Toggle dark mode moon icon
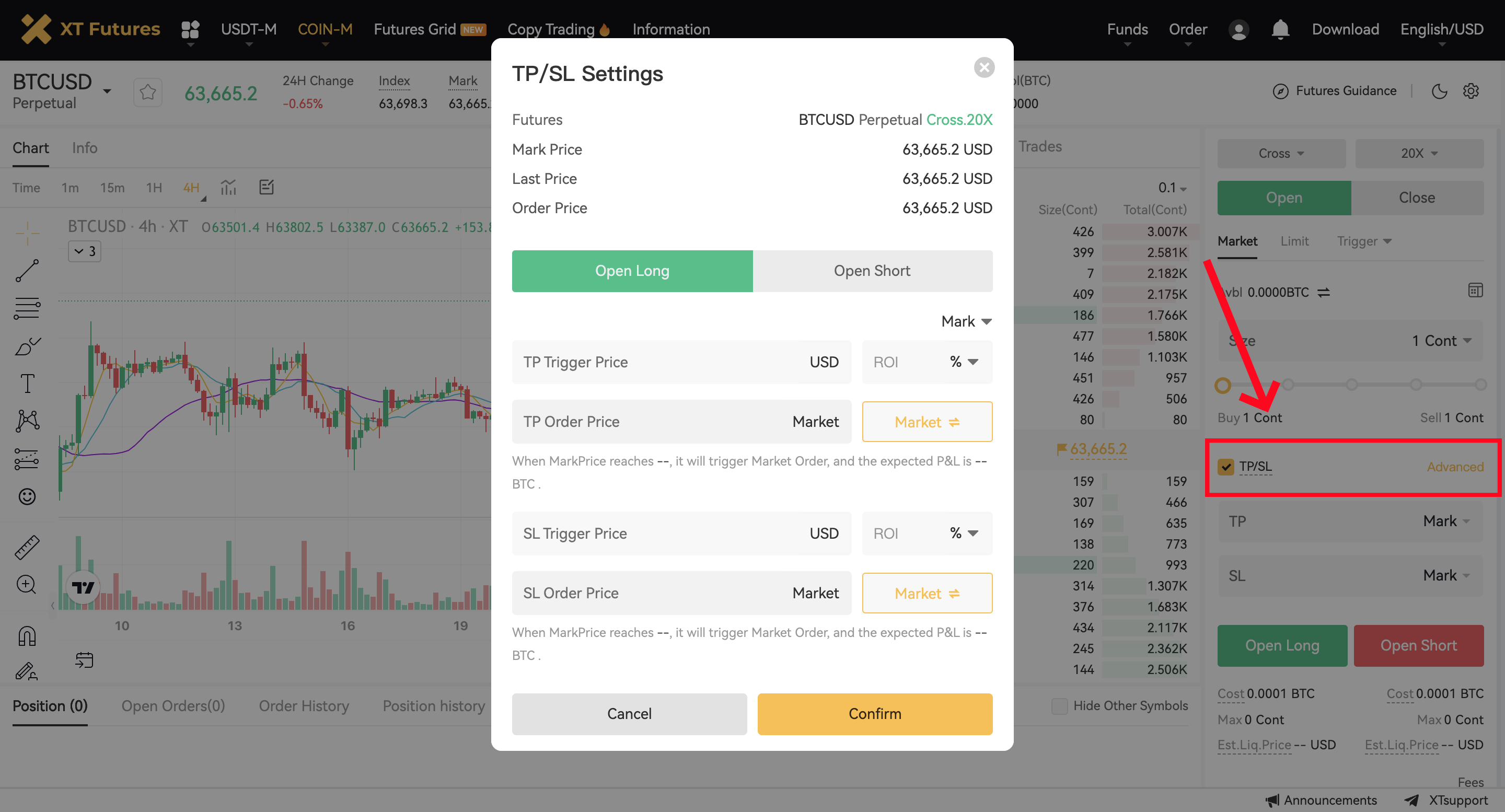 (x=1439, y=91)
